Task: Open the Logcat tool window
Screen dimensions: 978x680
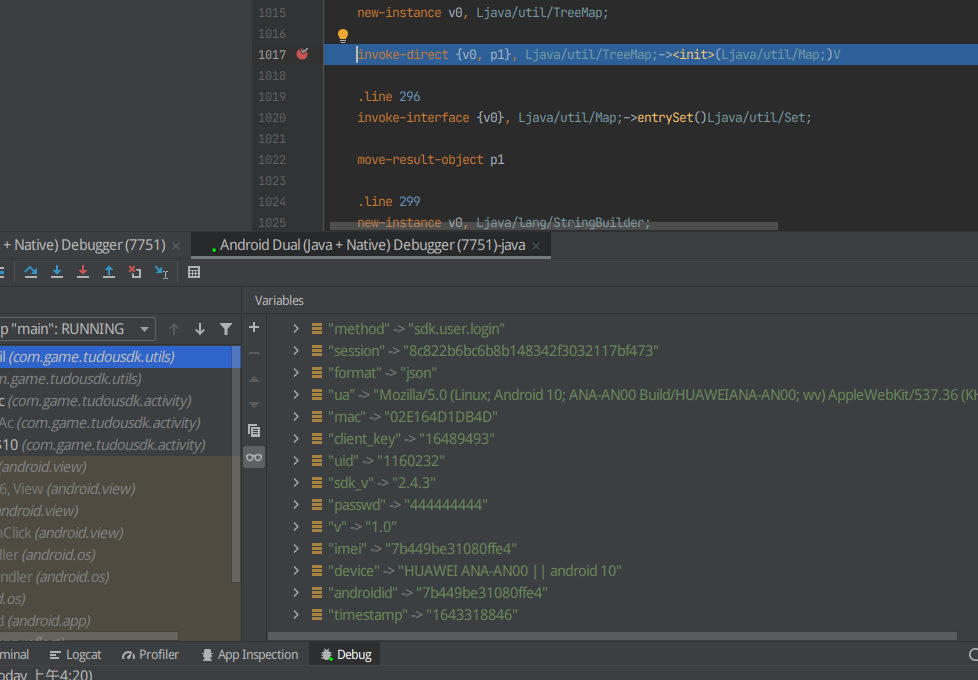Action: point(75,654)
